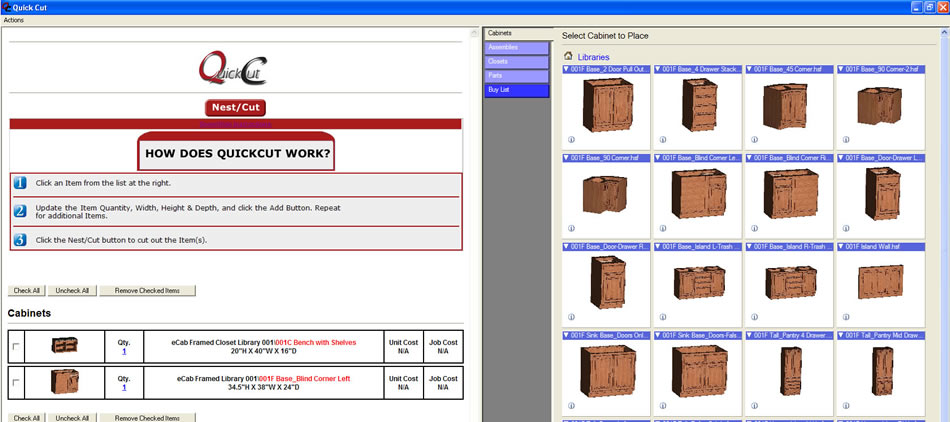Expand the Base_90 Corner-2 dropdown arrow
Image resolution: width=950 pixels, height=422 pixels.
(x=841, y=70)
